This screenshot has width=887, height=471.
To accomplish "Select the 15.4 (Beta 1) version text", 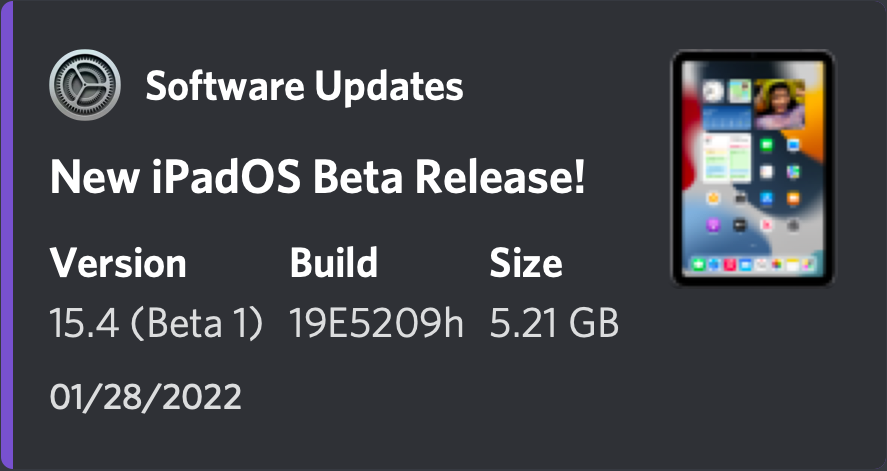I will pyautogui.click(x=157, y=323).
